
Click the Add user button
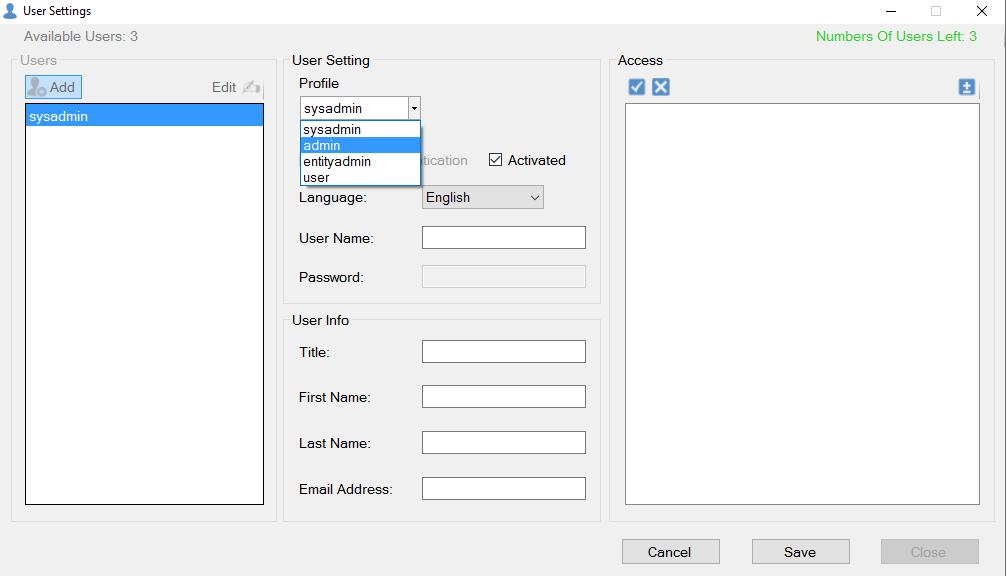pos(53,87)
